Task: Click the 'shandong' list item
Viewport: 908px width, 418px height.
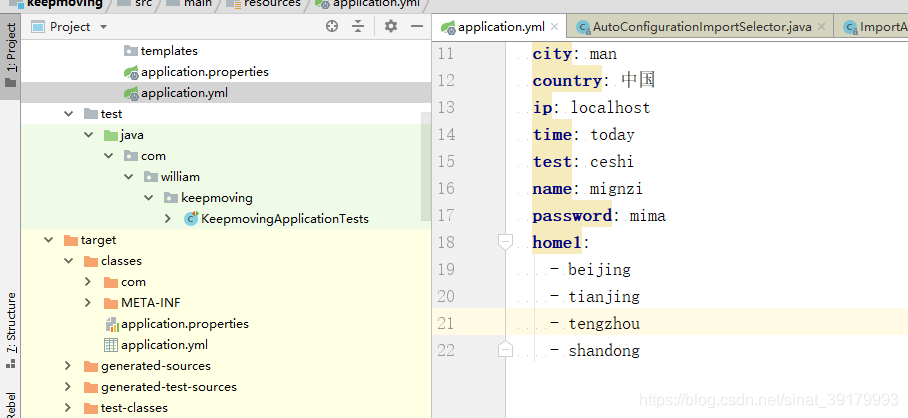Action: click(x=604, y=350)
